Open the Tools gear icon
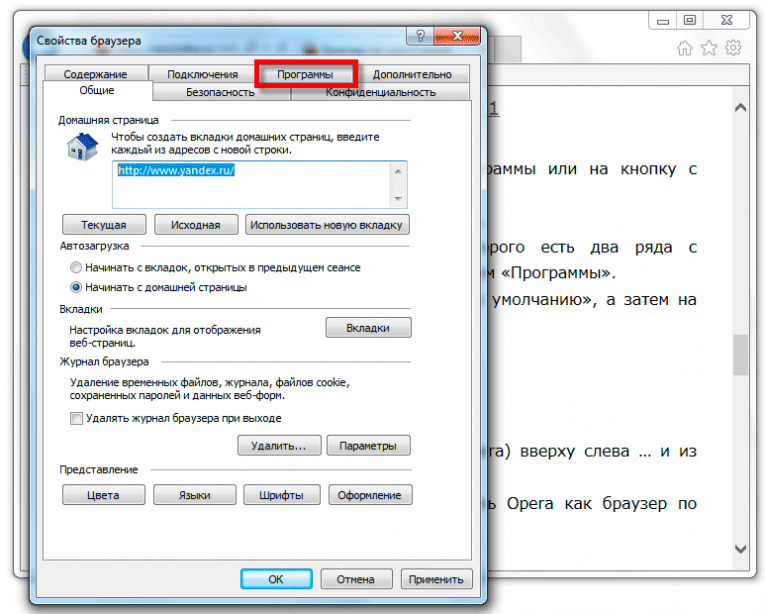 pyautogui.click(x=733, y=48)
